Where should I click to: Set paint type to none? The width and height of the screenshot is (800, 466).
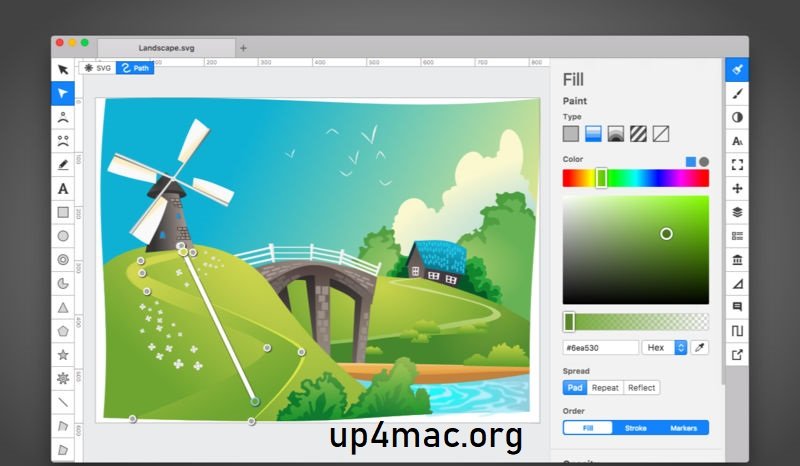pos(661,134)
